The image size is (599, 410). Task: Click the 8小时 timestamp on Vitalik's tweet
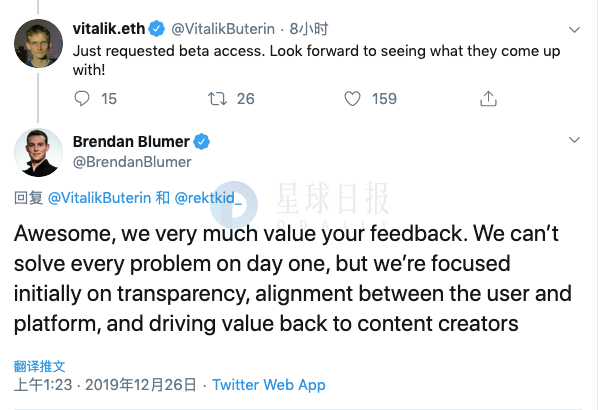click(309, 29)
